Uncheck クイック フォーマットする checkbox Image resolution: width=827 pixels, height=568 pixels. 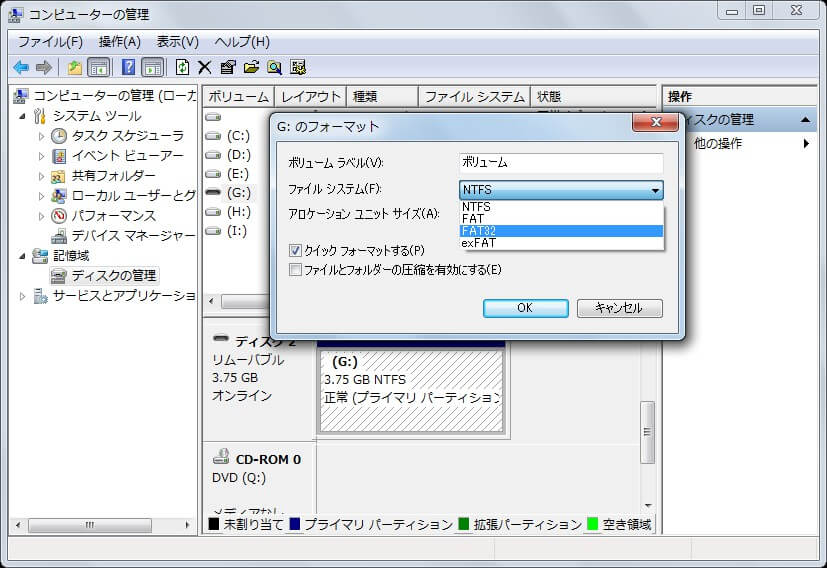pyautogui.click(x=295, y=250)
